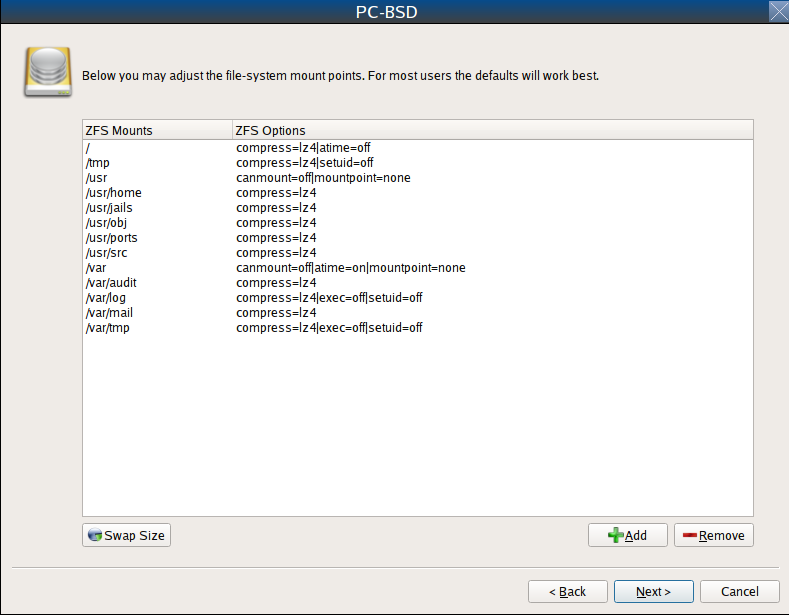Click the compress=lz4 option for /usr/ports
Viewport: 789px width, 615px height.
(276, 238)
